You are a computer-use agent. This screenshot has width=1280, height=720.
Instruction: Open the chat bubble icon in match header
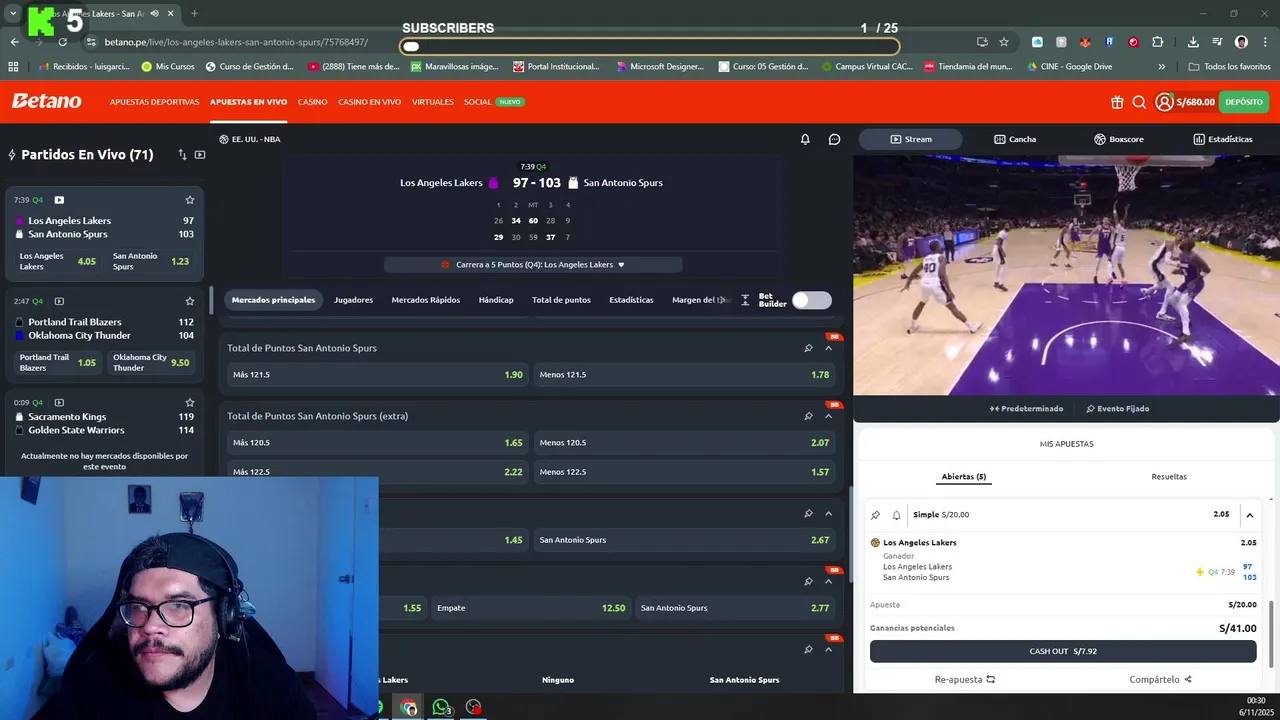click(835, 139)
